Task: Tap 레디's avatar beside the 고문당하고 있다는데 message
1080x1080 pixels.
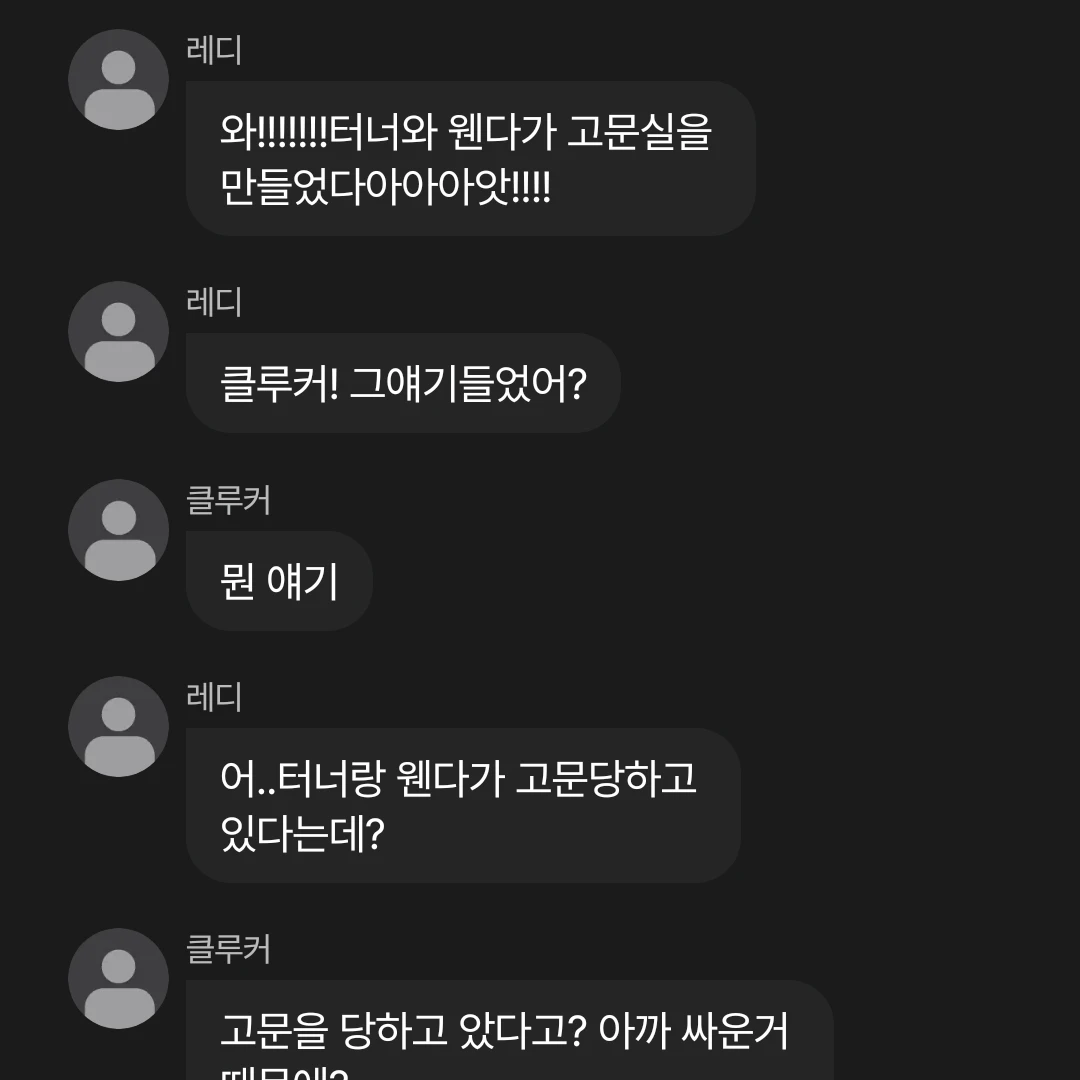Action: 118,727
